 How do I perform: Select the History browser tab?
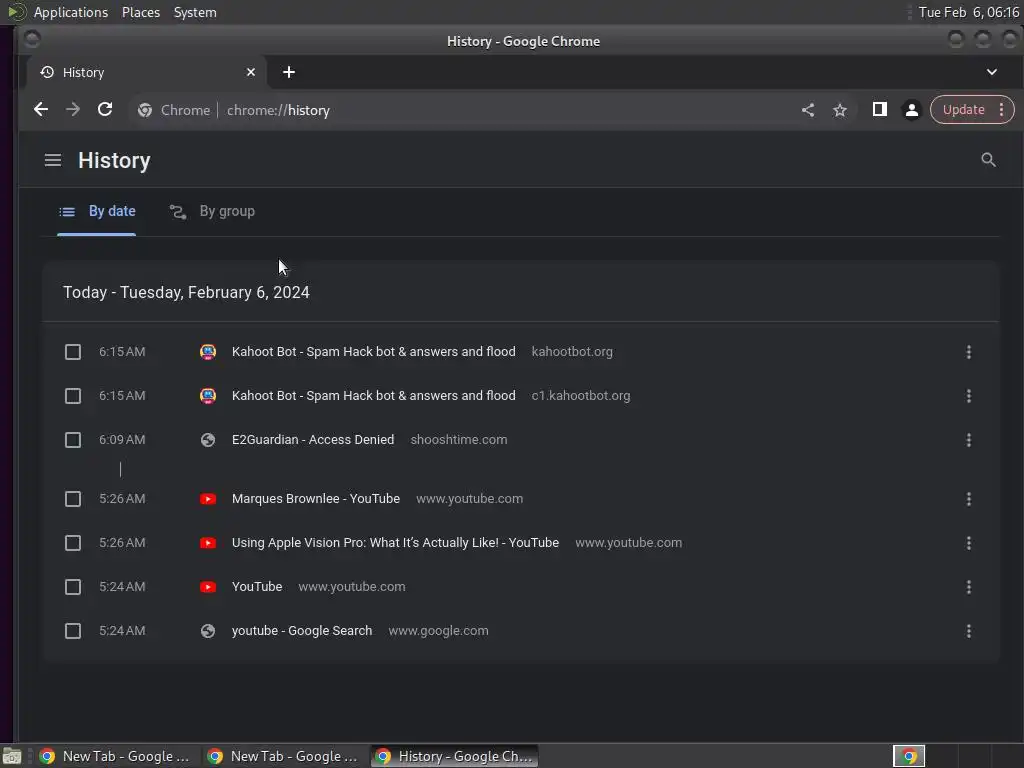click(147, 72)
